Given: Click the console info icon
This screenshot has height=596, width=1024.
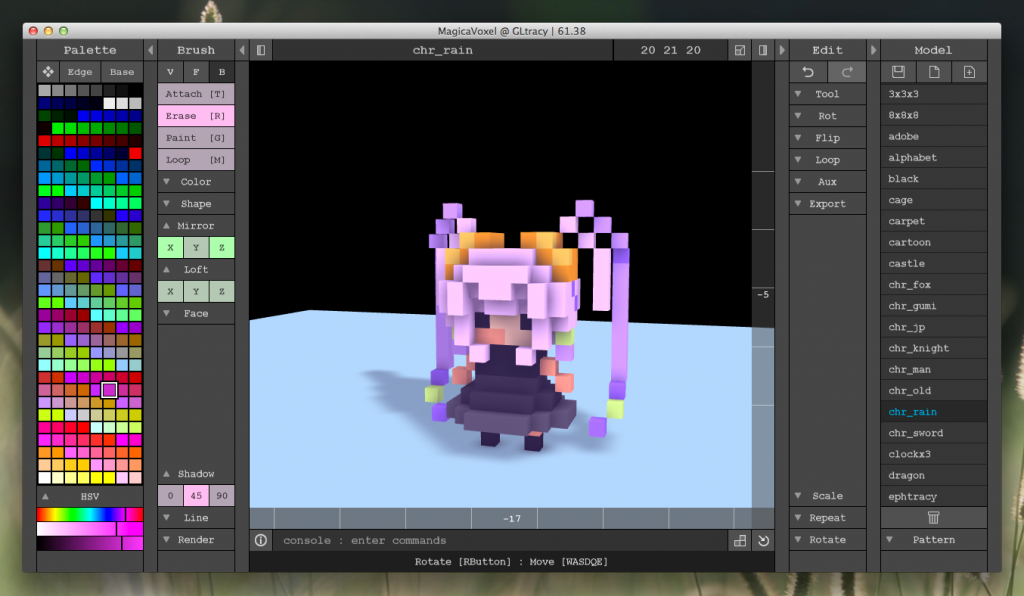Looking at the screenshot, I should [x=260, y=540].
